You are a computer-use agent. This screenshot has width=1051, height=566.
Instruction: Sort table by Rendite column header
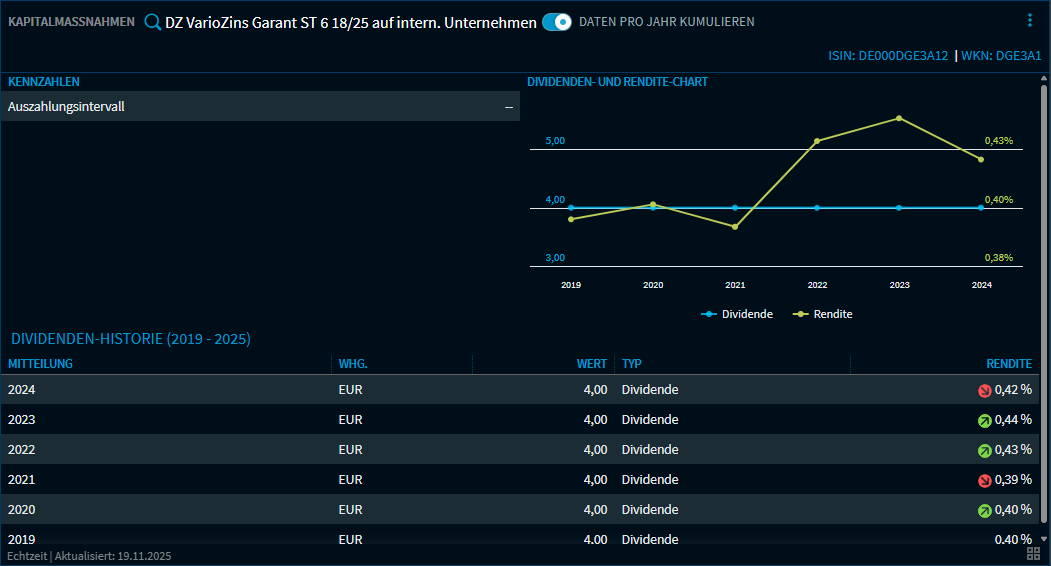(x=1008, y=364)
